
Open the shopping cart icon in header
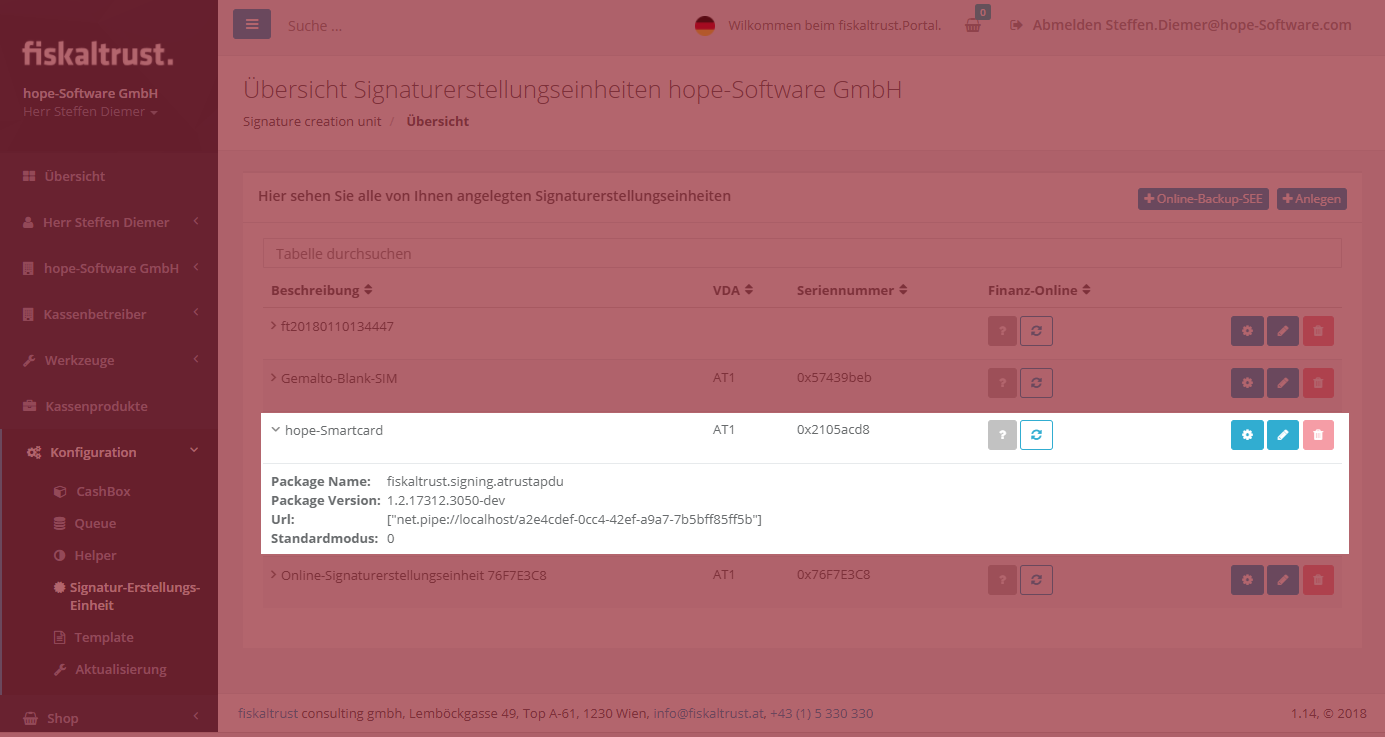(973, 25)
